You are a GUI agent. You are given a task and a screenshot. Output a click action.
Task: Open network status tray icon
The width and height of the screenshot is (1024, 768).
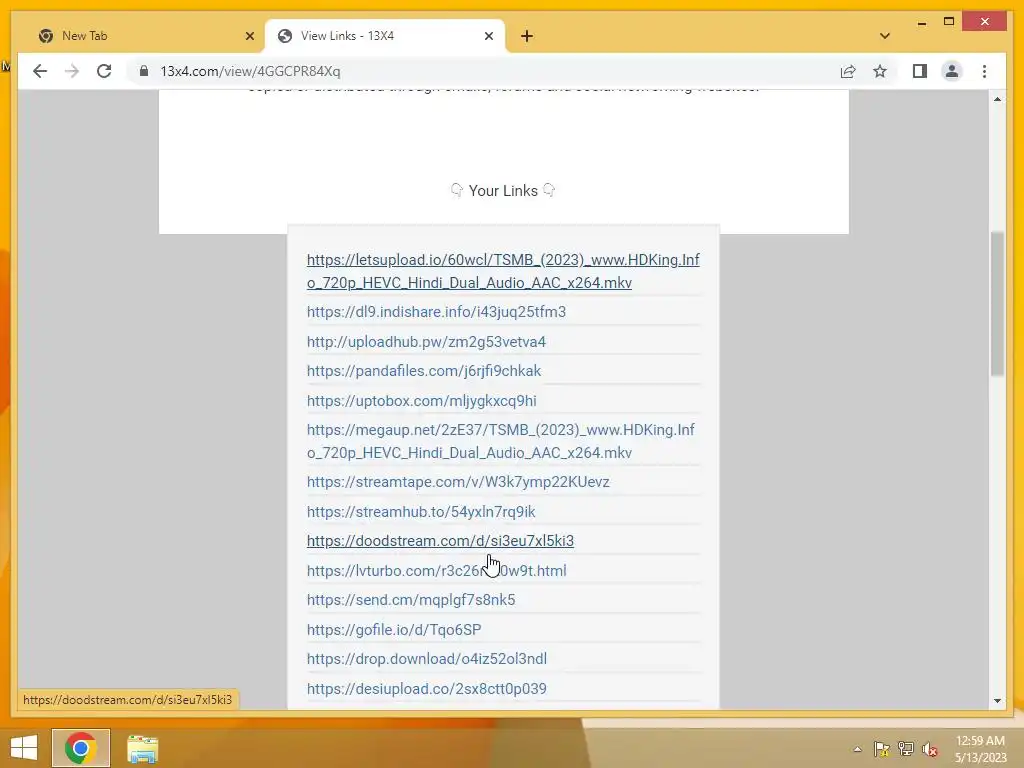pos(905,749)
